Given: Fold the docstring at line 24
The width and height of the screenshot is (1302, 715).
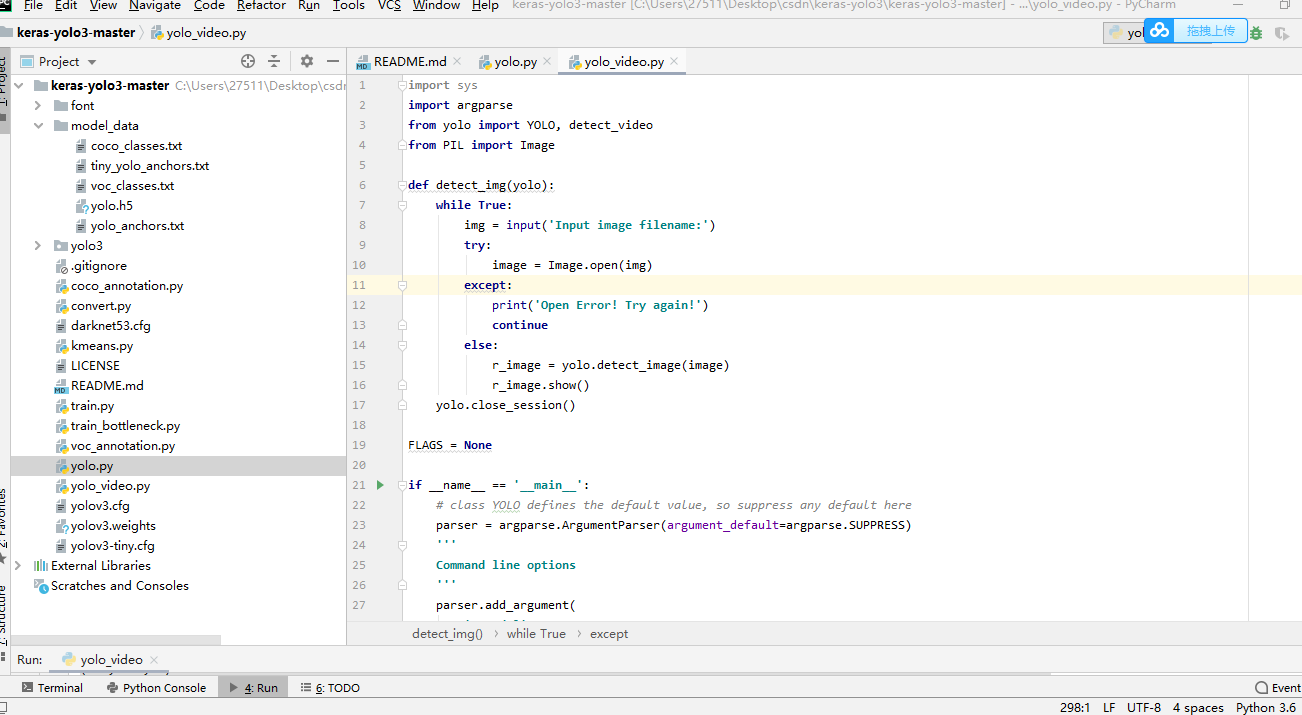Looking at the screenshot, I should point(402,545).
